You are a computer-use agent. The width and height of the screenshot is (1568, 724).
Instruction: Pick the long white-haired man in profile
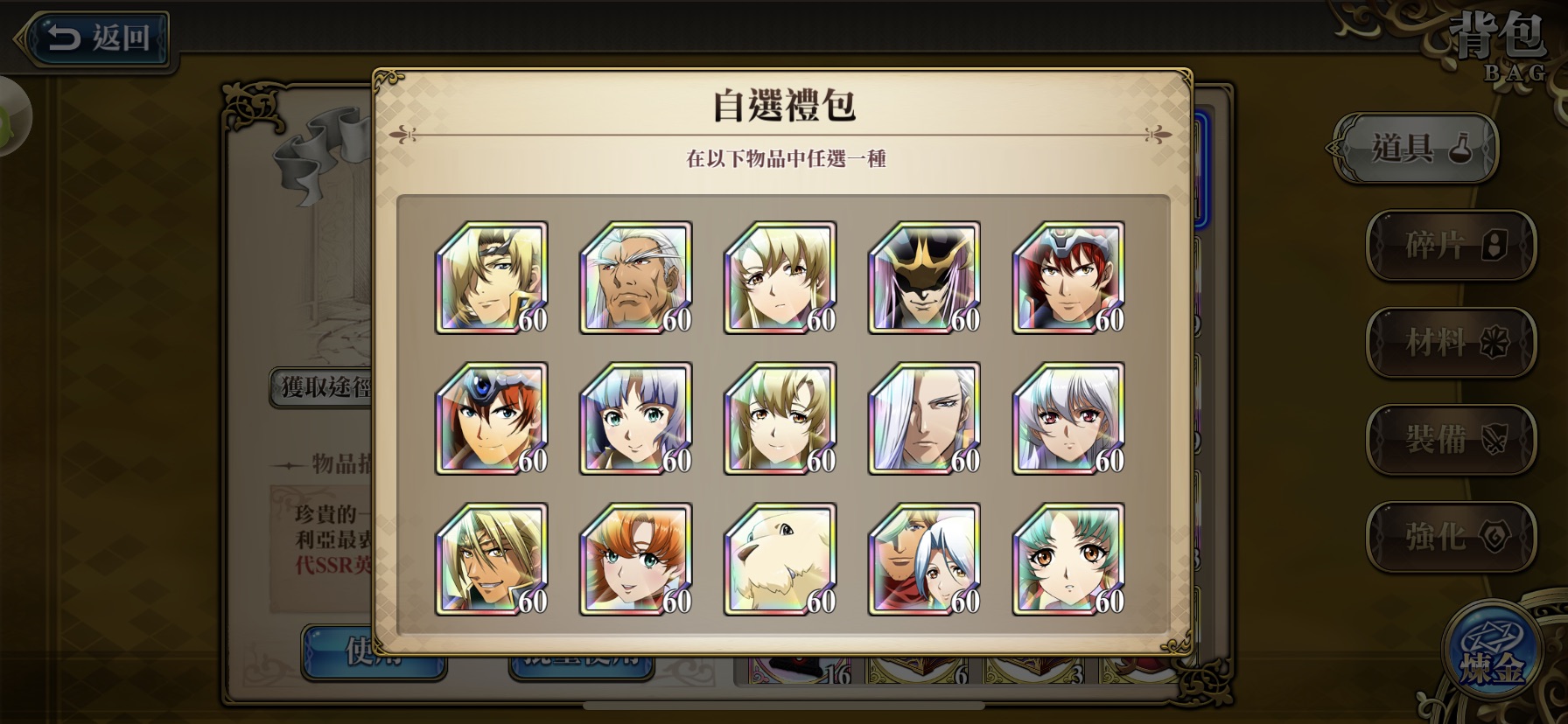[925, 418]
